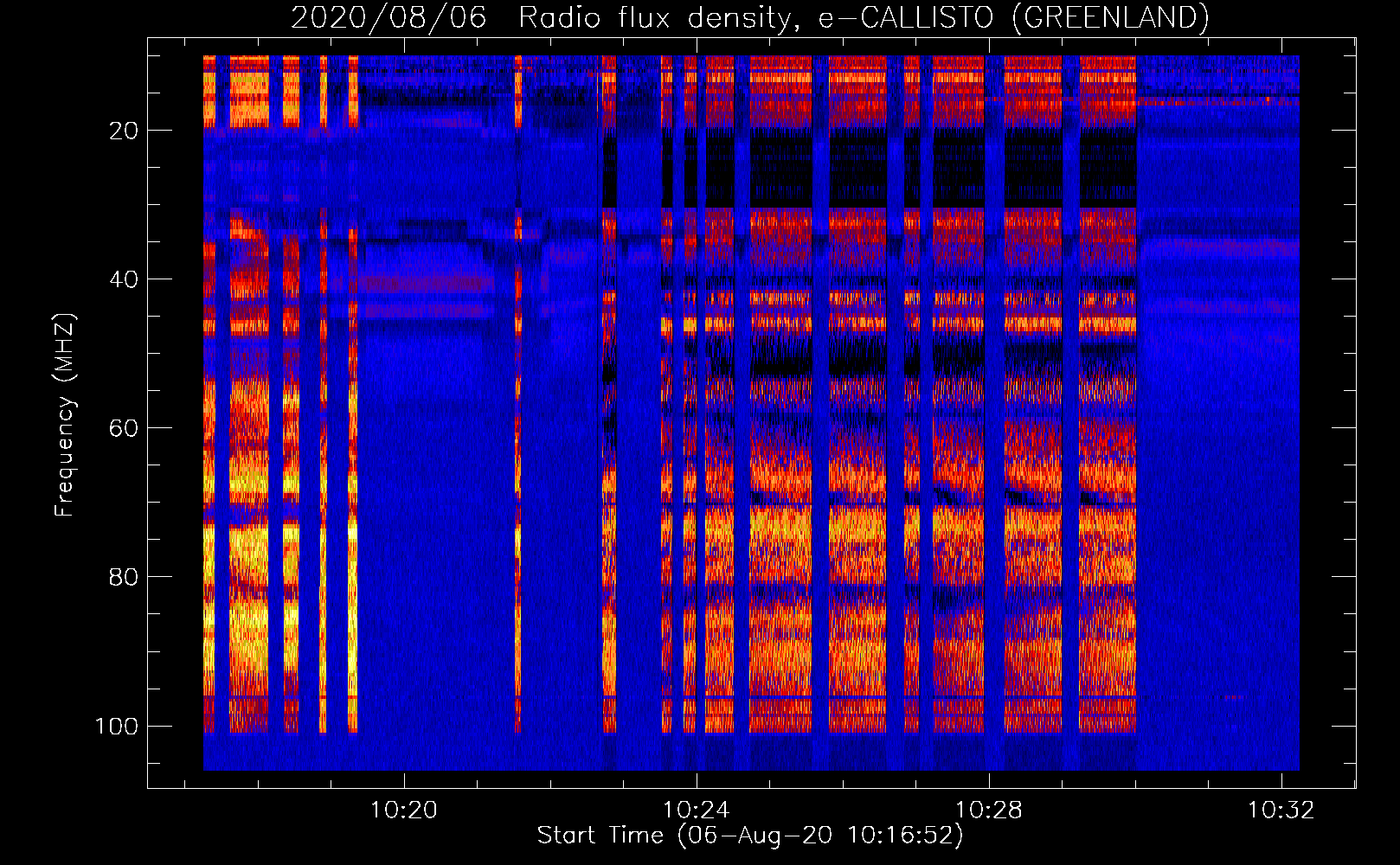The height and width of the screenshot is (865, 1400).
Task: Click the 10:32 time axis label
Action: click(x=1281, y=811)
